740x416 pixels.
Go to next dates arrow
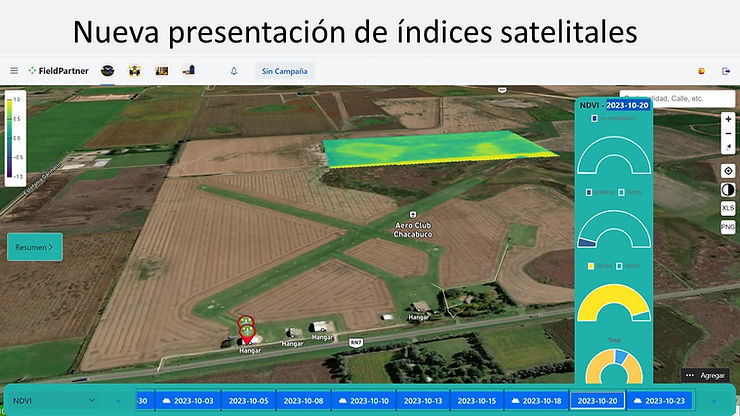pos(714,401)
